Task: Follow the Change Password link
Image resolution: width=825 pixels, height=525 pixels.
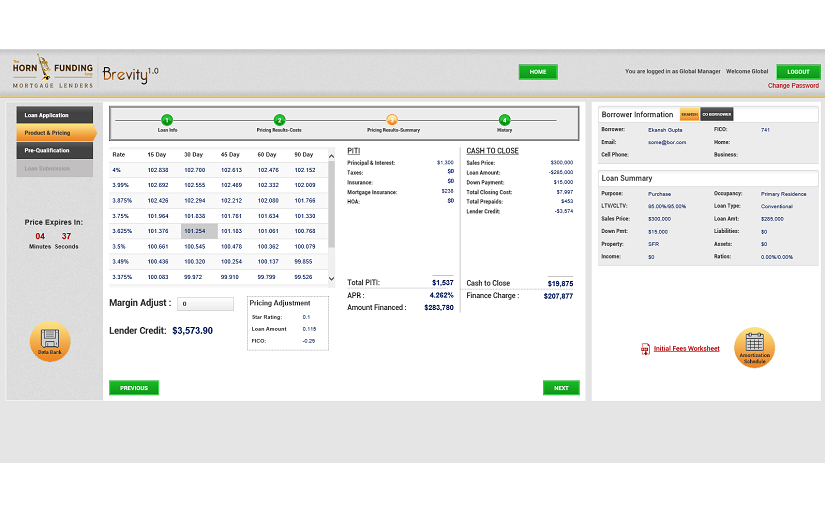Action: tap(793, 86)
